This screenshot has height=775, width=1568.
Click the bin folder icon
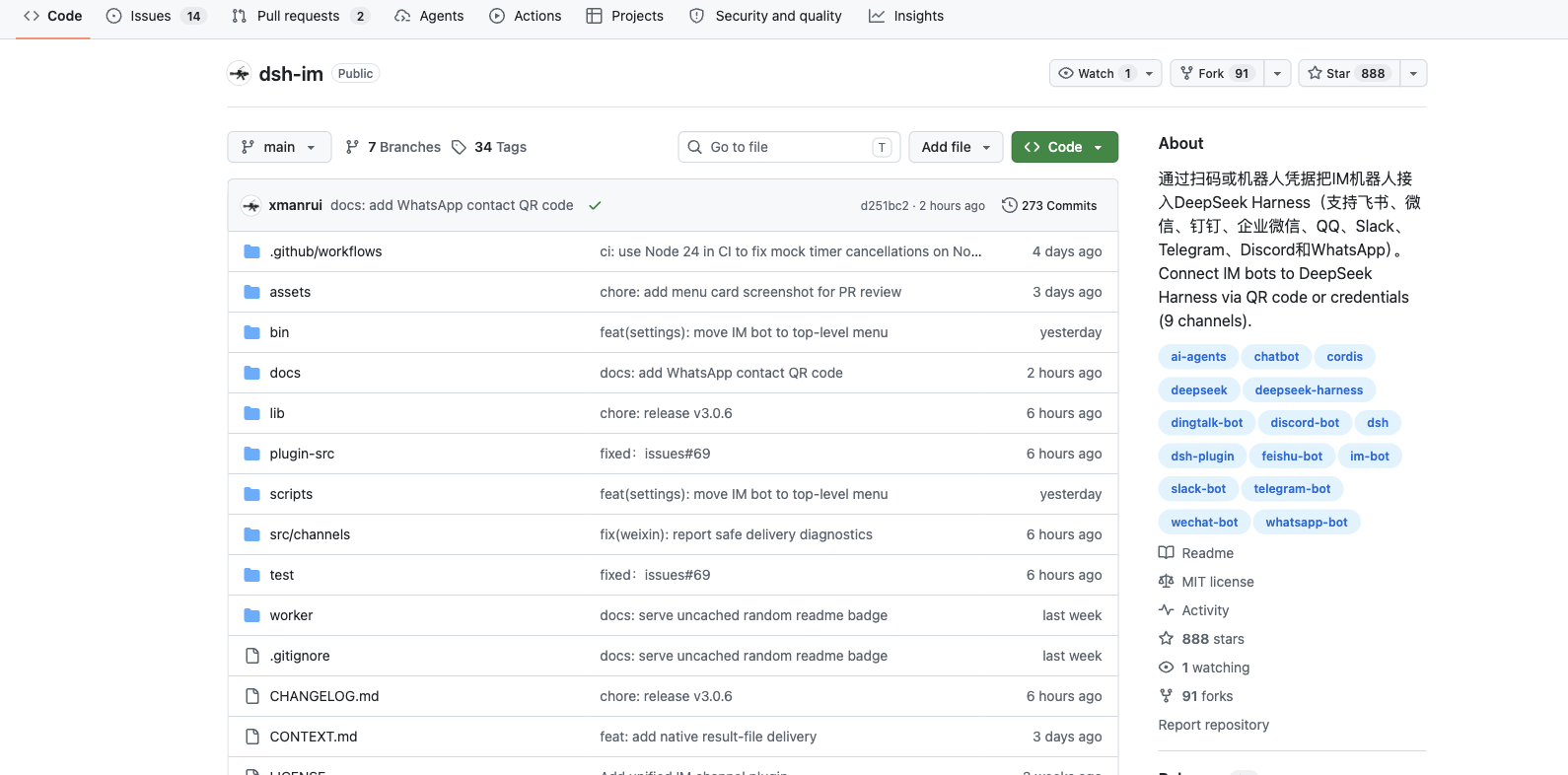click(251, 332)
